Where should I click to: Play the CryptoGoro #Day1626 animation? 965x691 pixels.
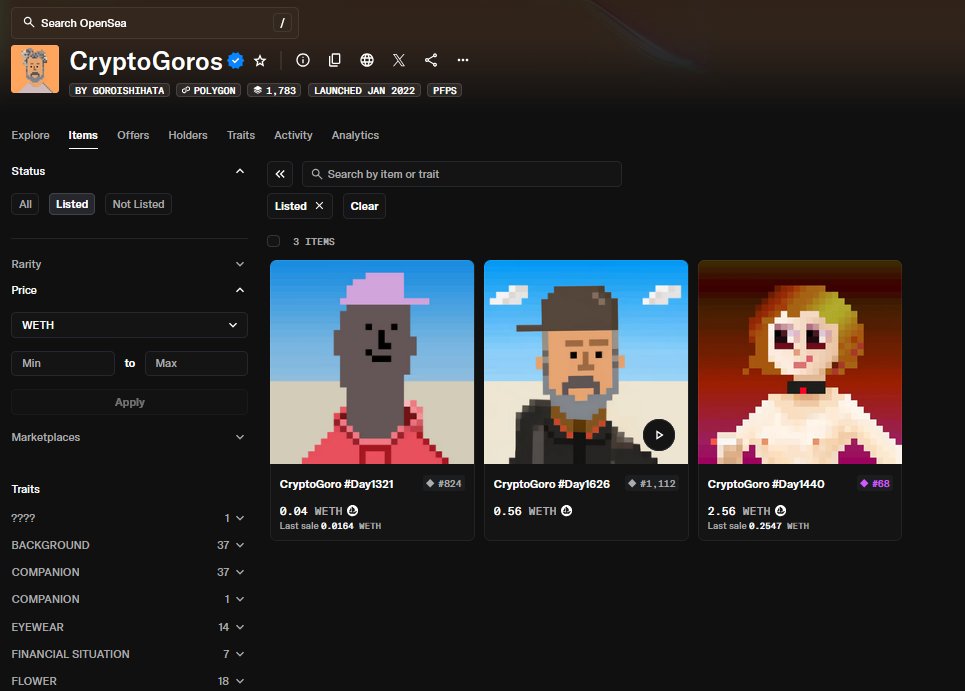coord(659,434)
